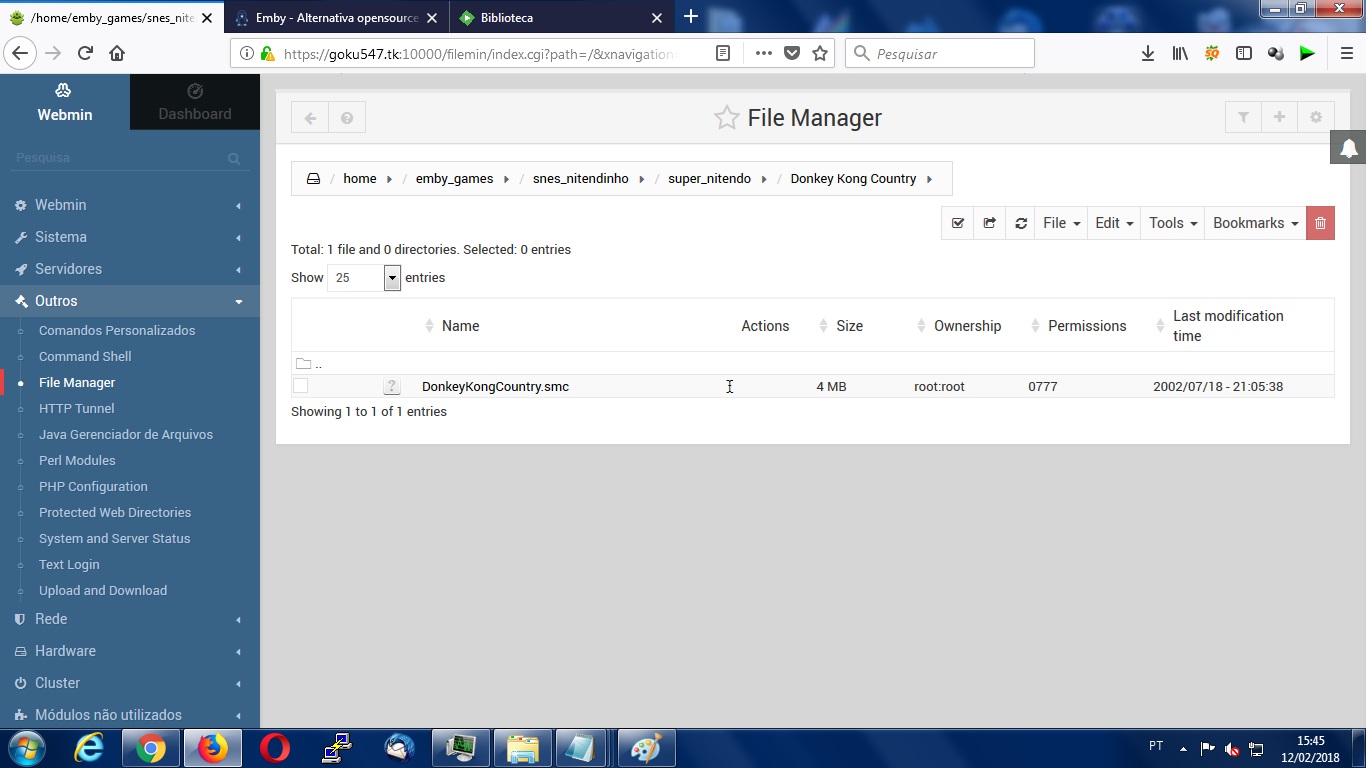Image resolution: width=1366 pixels, height=768 pixels.
Task: Go to the Firefox home page
Action: [x=117, y=54]
